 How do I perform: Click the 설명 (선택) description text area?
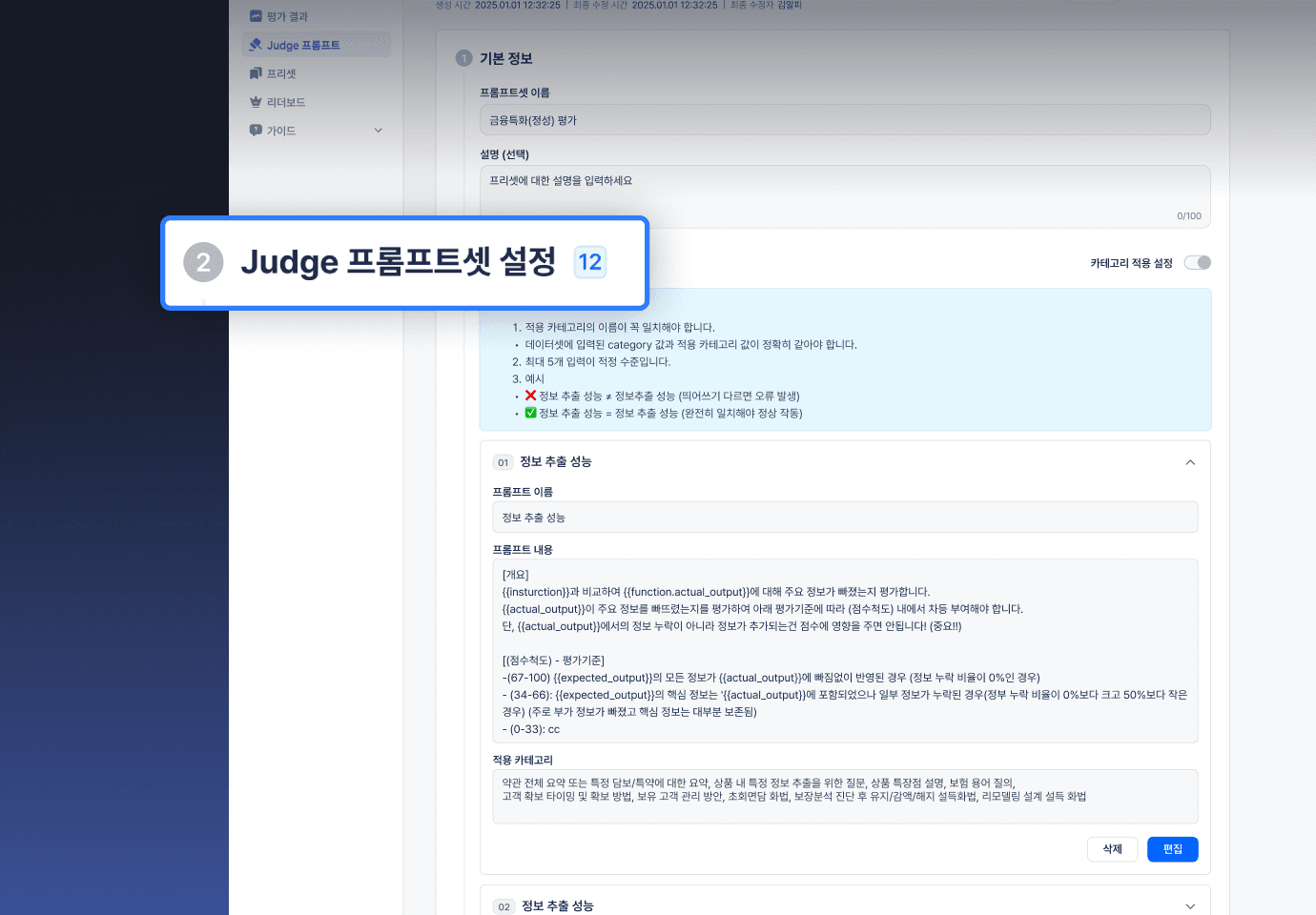pos(845,196)
